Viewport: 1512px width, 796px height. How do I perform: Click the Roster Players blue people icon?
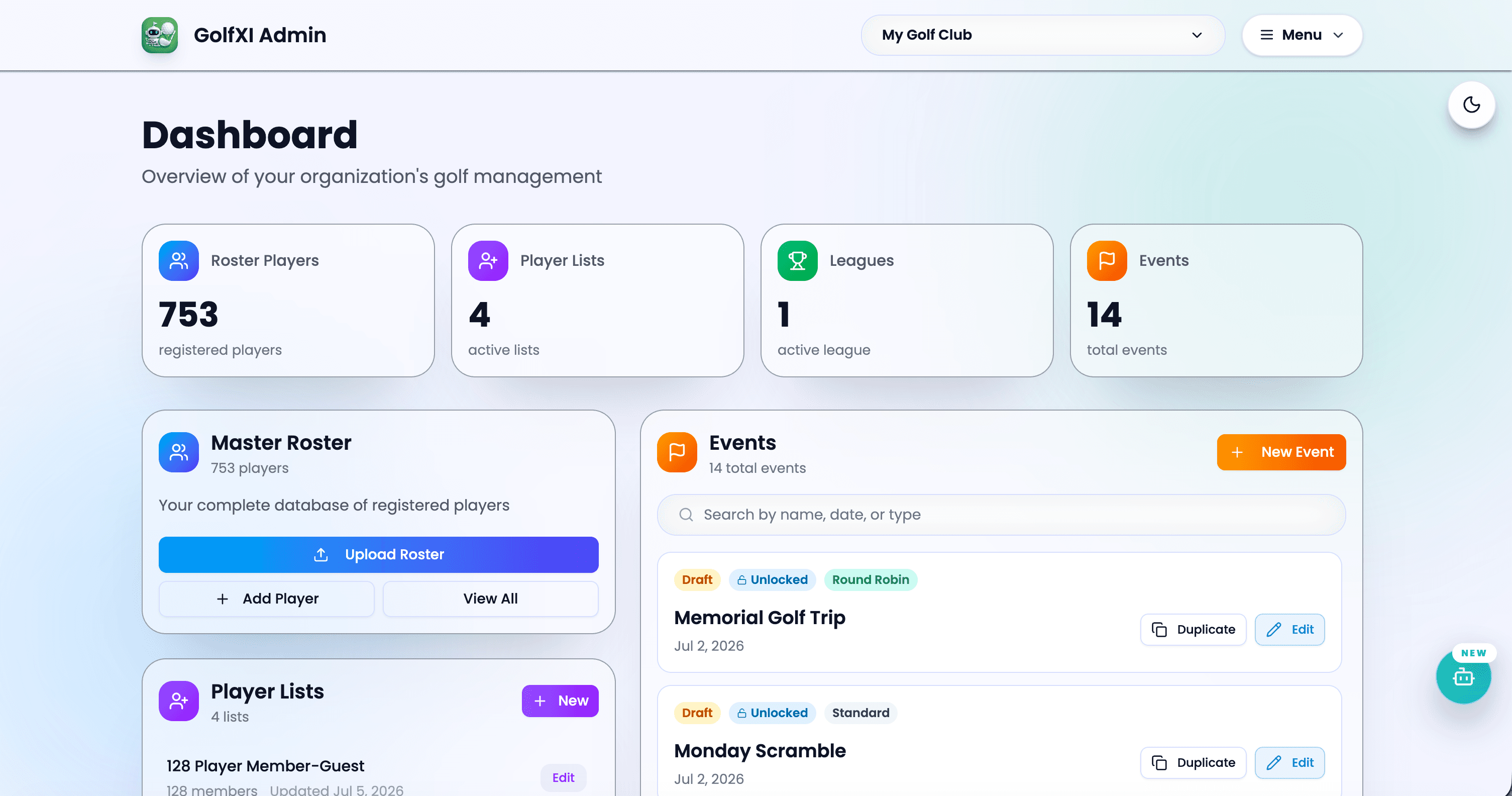178,261
